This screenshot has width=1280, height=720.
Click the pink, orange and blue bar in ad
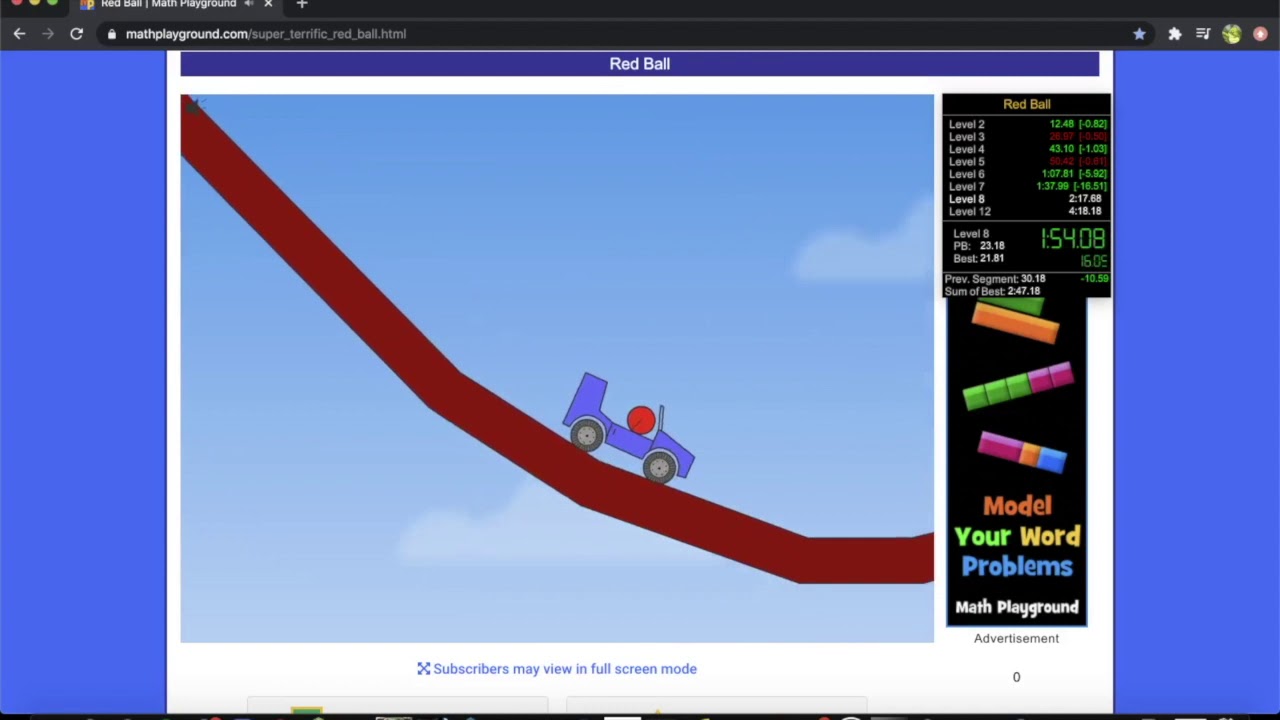tap(1022, 451)
